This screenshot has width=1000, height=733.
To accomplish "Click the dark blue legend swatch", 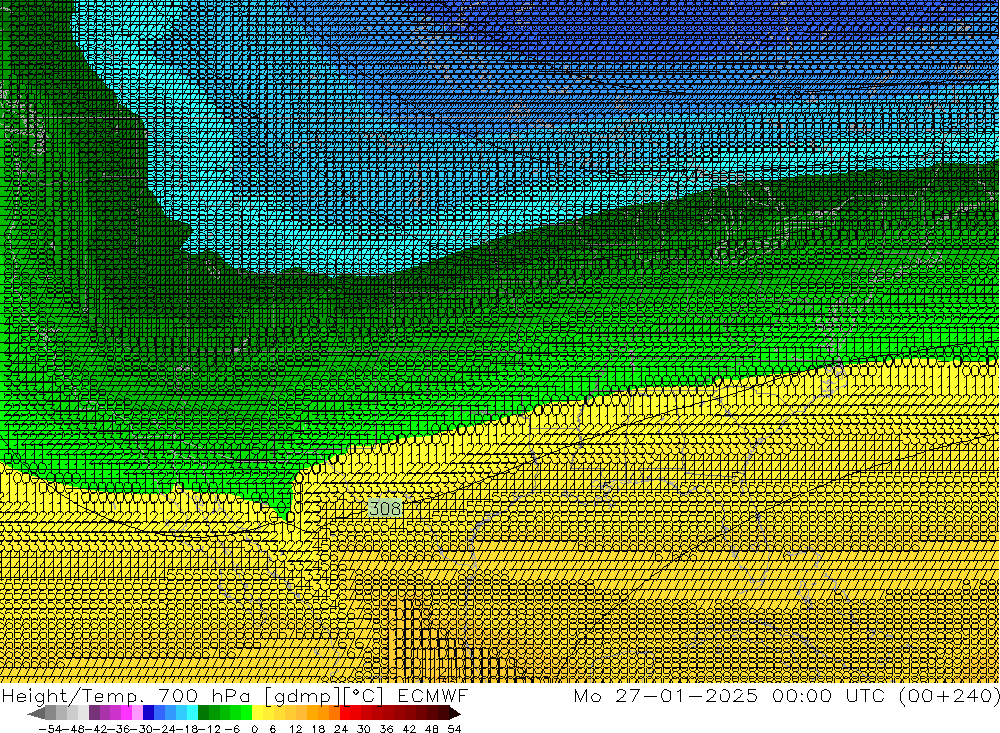I will tap(149, 713).
